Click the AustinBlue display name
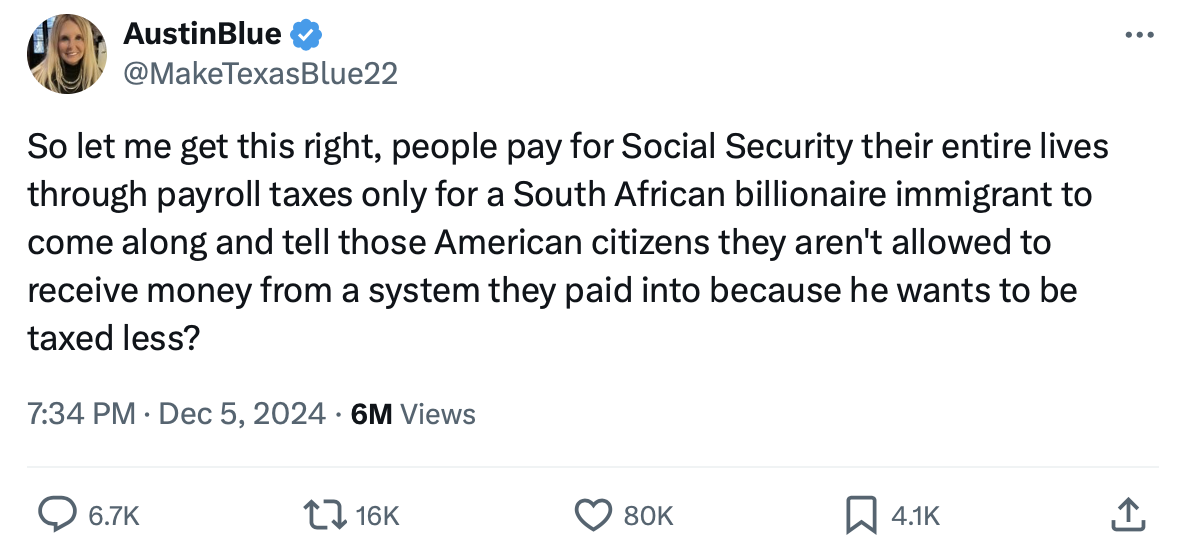Image resolution: width=1178 pixels, height=556 pixels. point(202,36)
